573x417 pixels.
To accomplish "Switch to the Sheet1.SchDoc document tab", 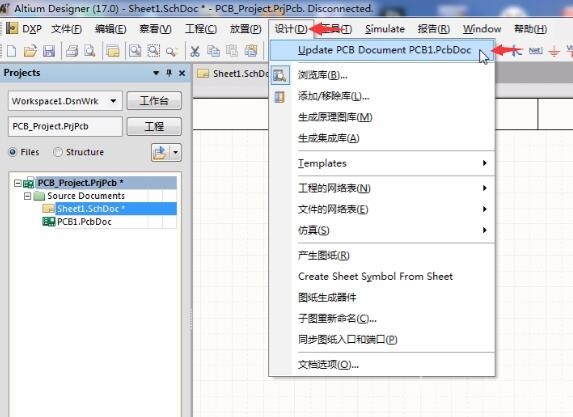I will coord(232,74).
